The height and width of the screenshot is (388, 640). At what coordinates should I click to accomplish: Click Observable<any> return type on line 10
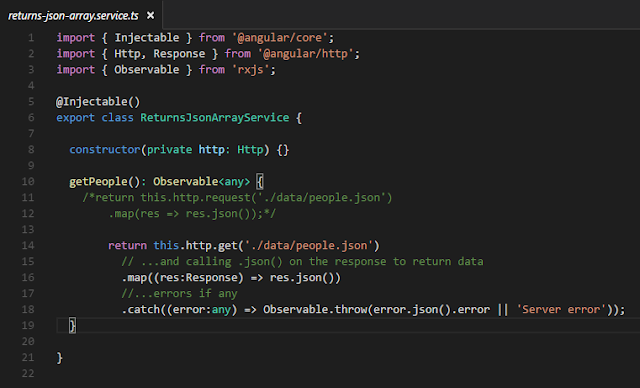point(202,182)
